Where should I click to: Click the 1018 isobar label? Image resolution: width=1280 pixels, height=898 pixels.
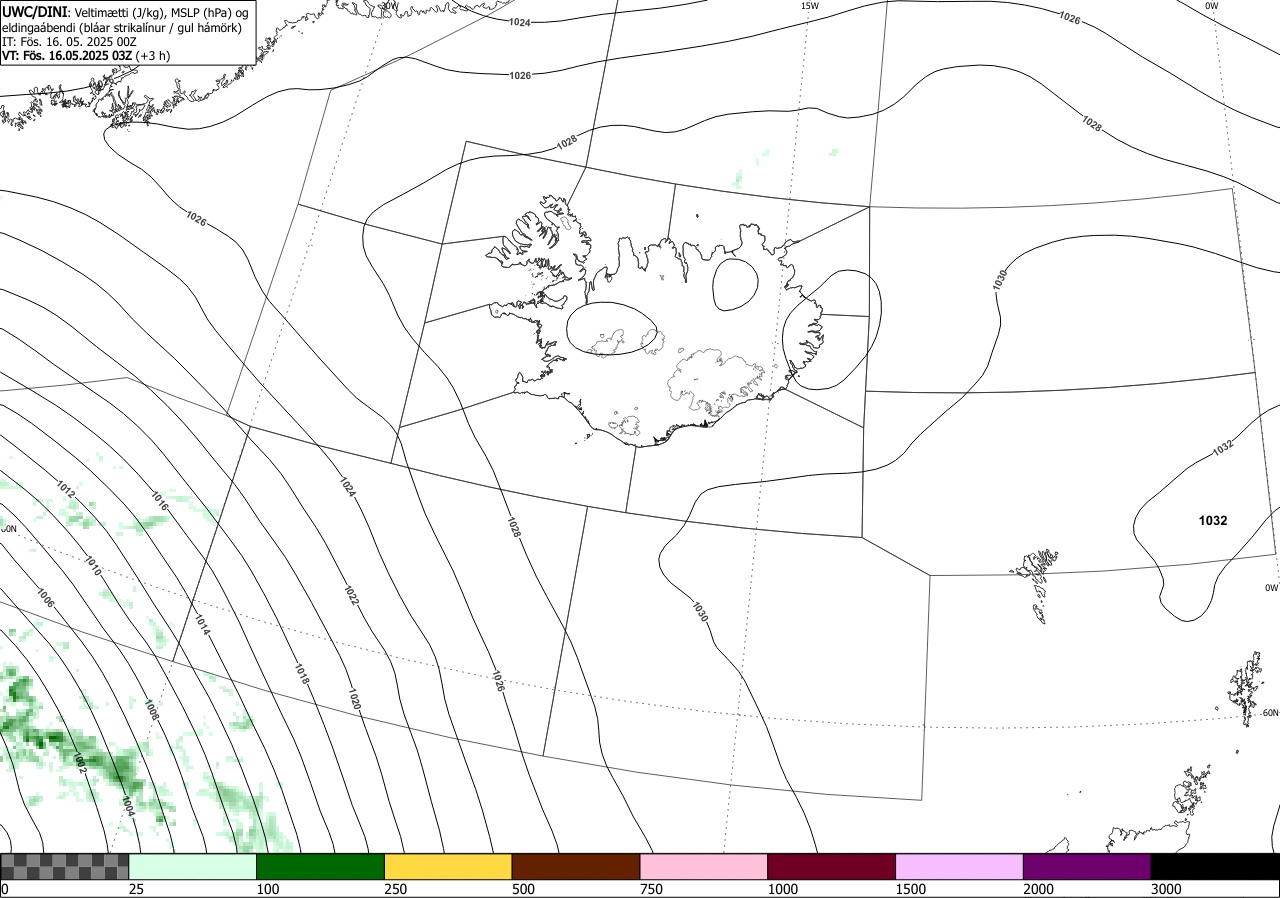pyautogui.click(x=301, y=673)
